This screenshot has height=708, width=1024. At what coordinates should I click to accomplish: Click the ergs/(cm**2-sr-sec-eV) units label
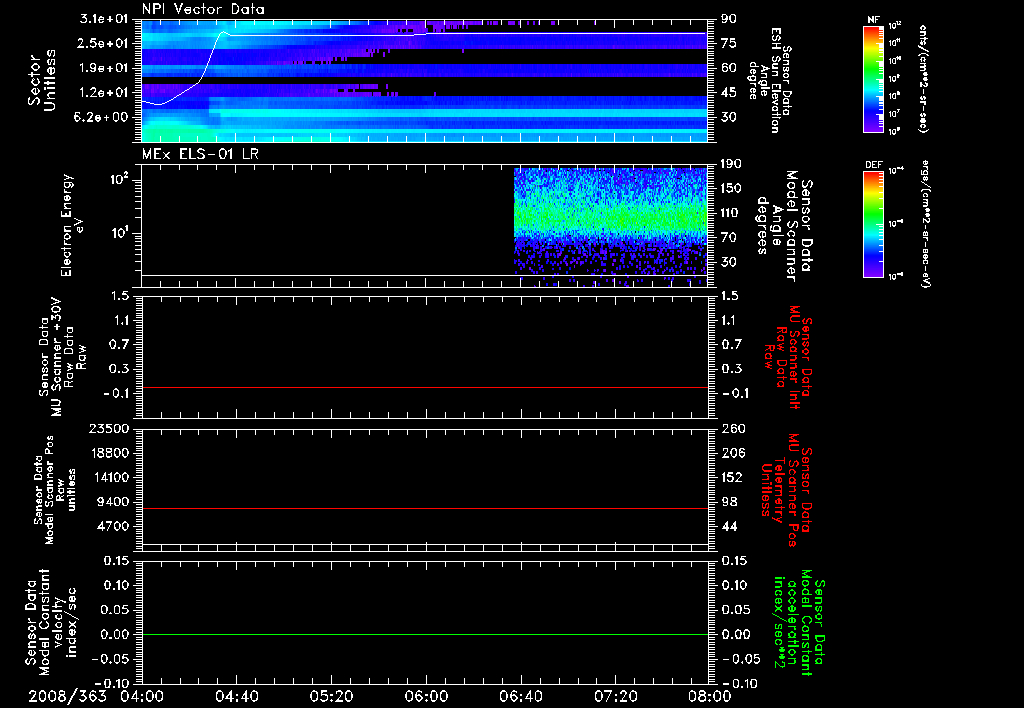pyautogui.click(x=925, y=224)
